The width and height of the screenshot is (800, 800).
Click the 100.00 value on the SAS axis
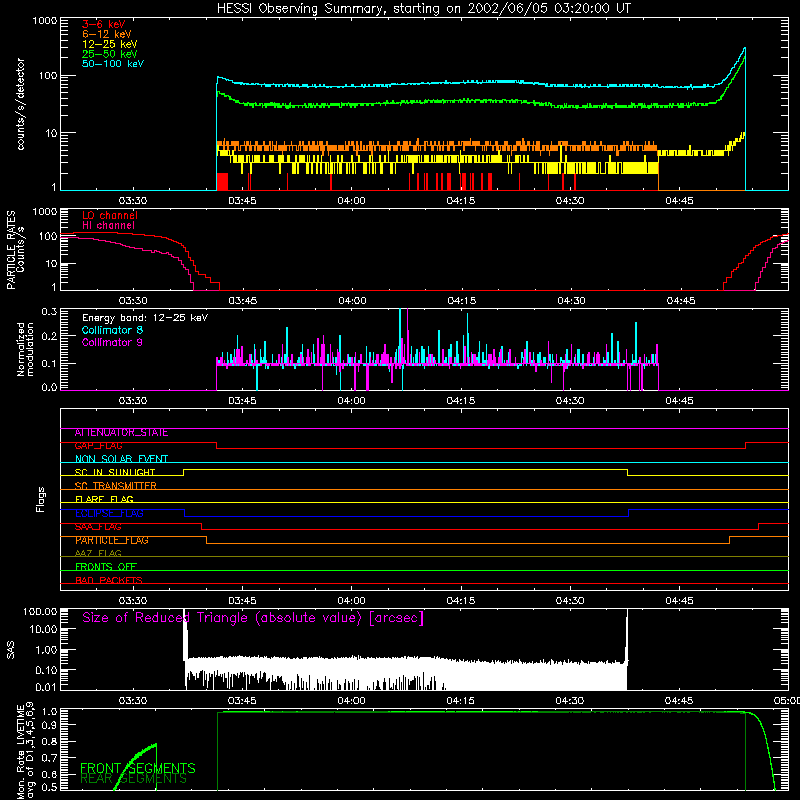click(x=40, y=612)
